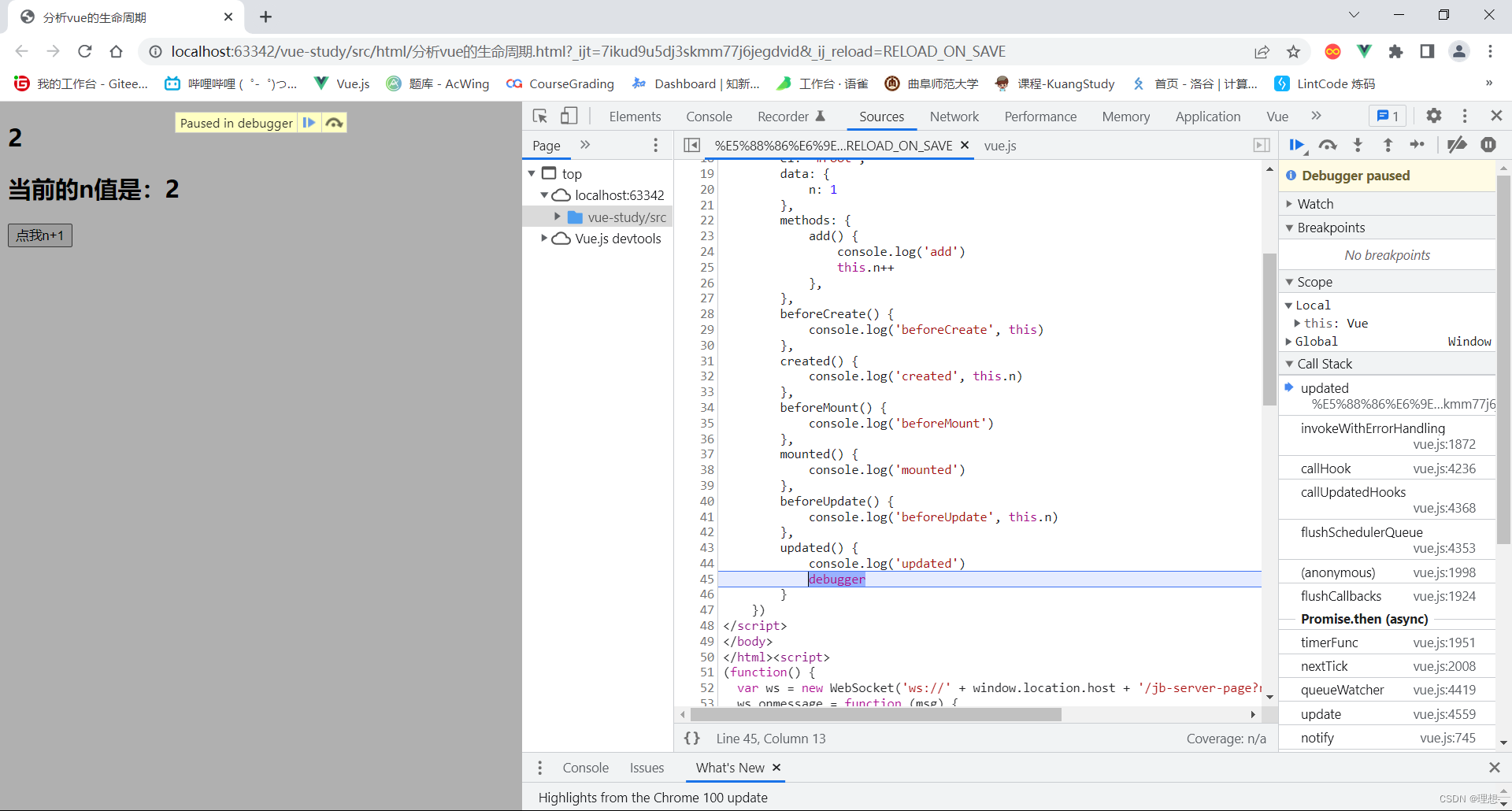
Task: Open the Performance tab
Action: [x=1040, y=117]
